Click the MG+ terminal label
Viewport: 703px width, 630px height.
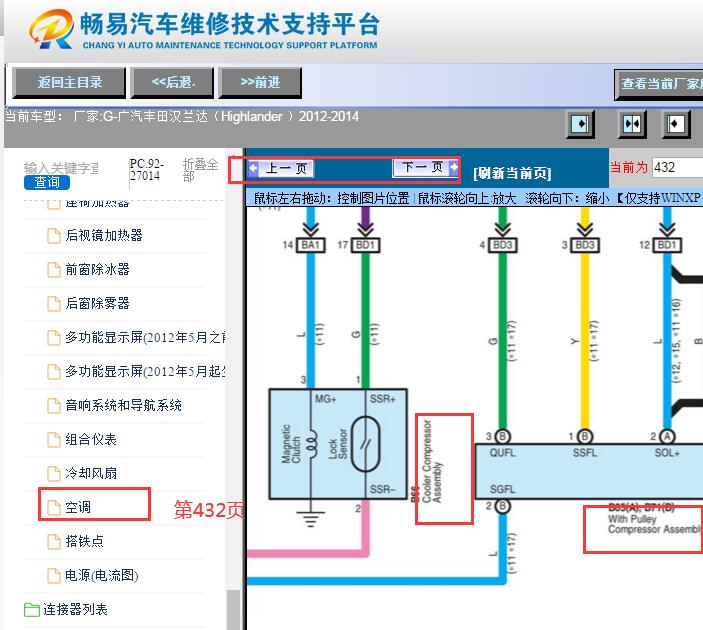325,399
